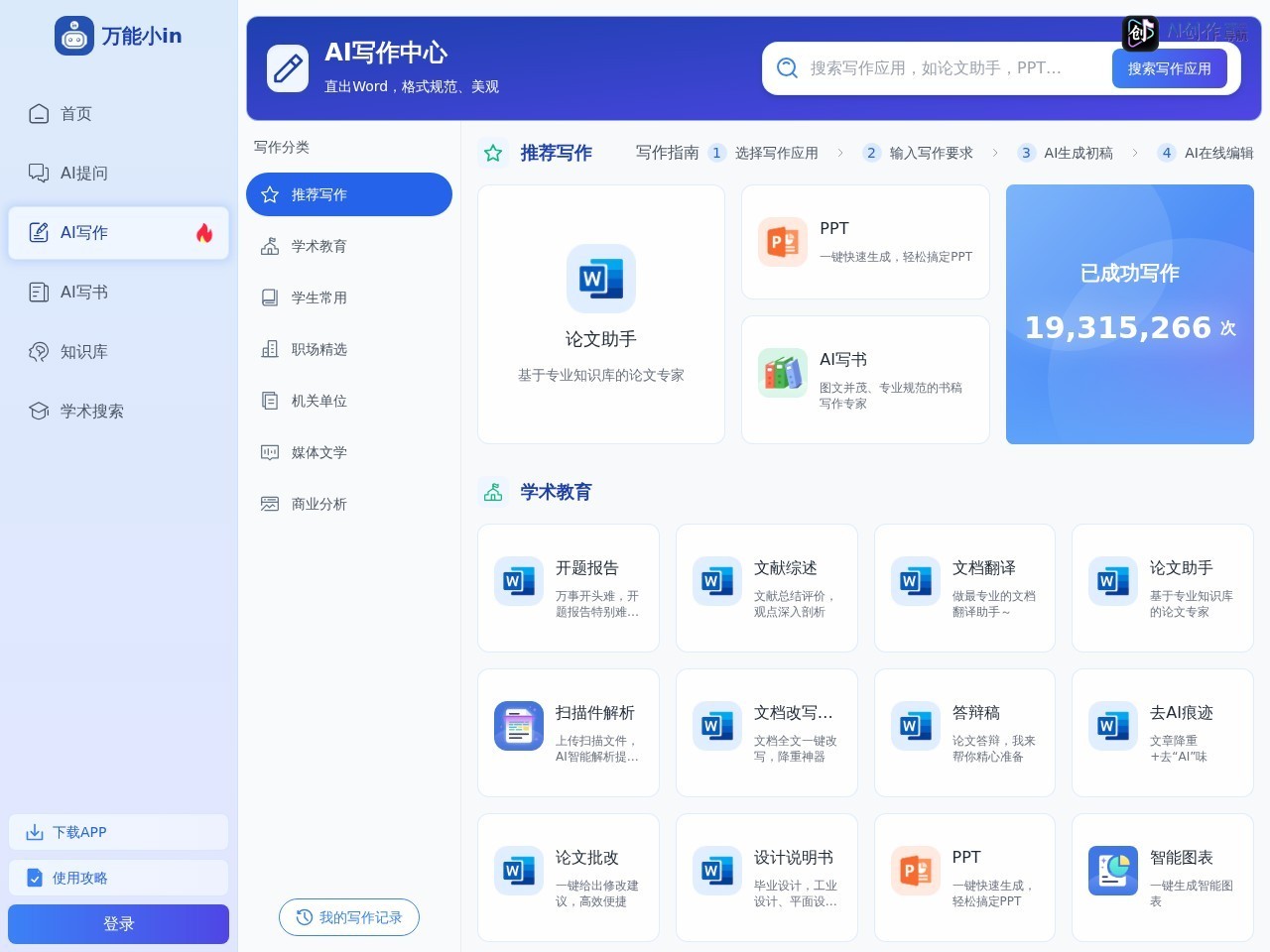
Task: Click the Word icon on 答辩稿 card
Action: [916, 726]
